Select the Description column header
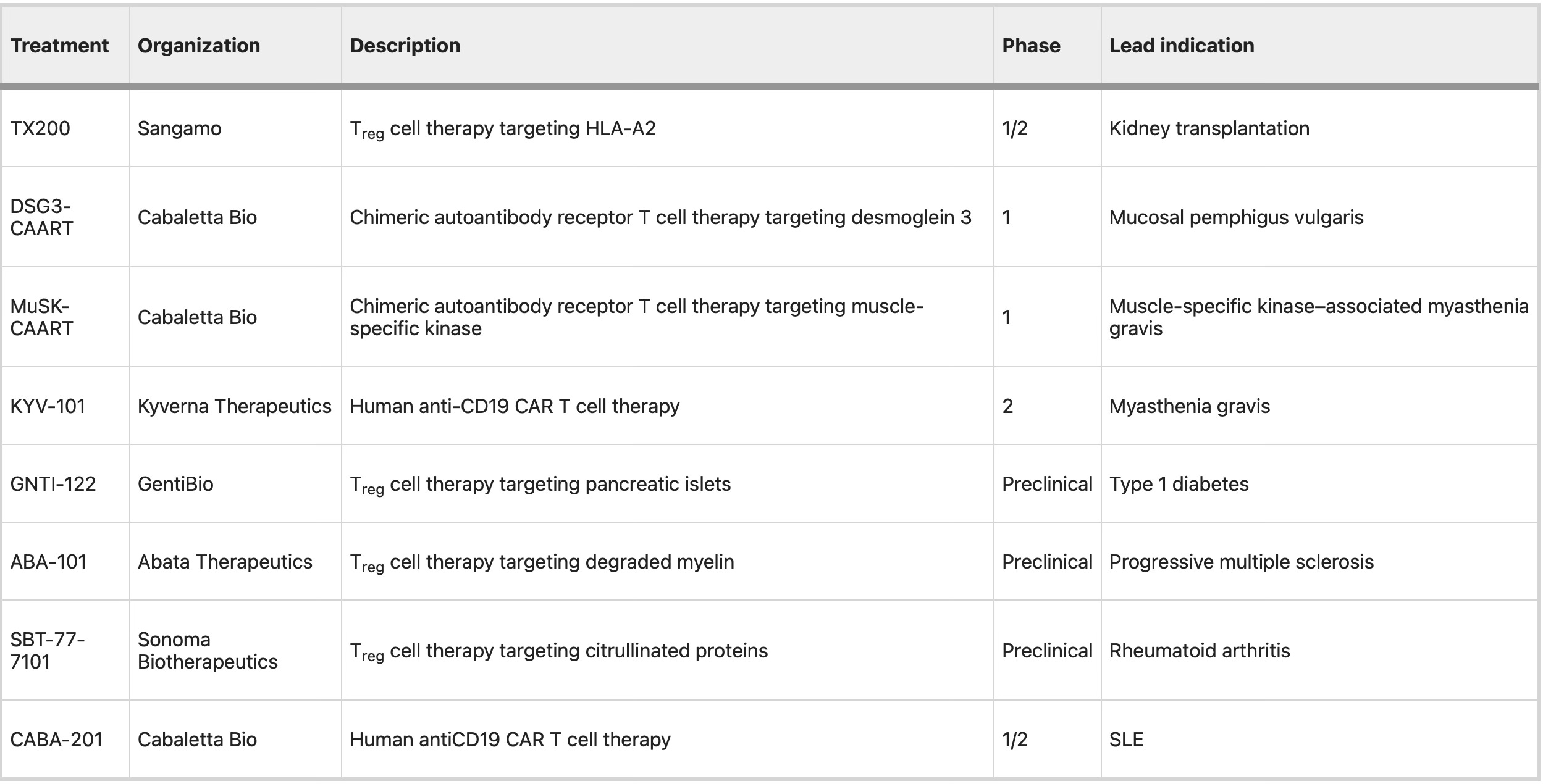This screenshot has width=1543, height=784. pyautogui.click(x=405, y=46)
